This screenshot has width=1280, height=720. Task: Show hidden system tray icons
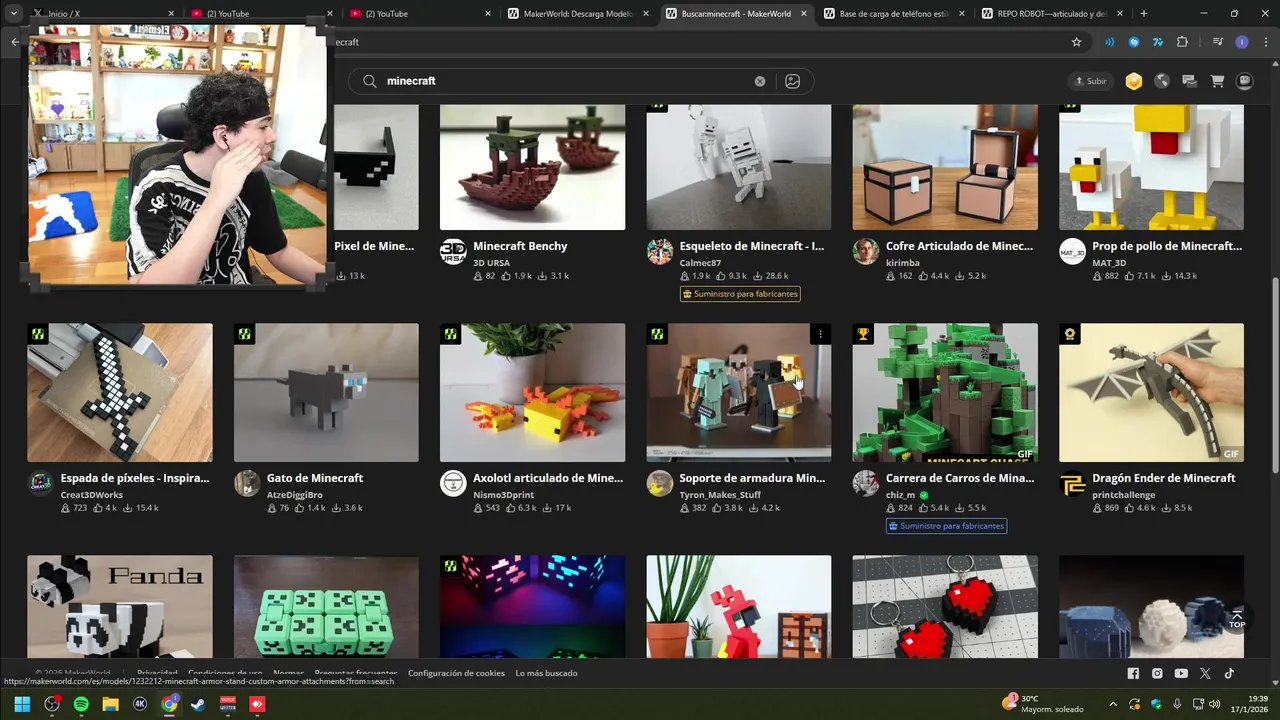click(1113, 704)
